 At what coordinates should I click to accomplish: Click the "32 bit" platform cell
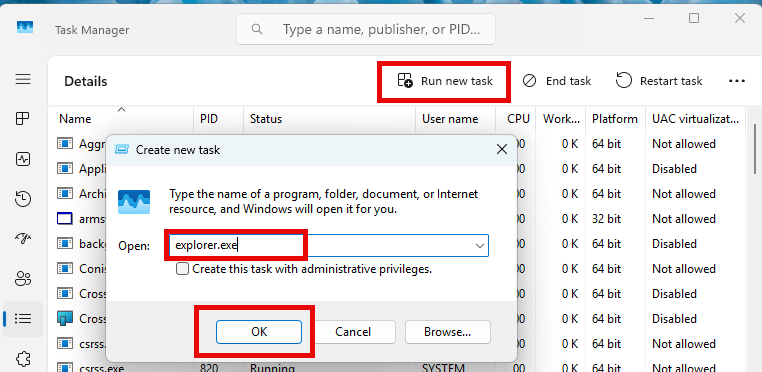606,219
